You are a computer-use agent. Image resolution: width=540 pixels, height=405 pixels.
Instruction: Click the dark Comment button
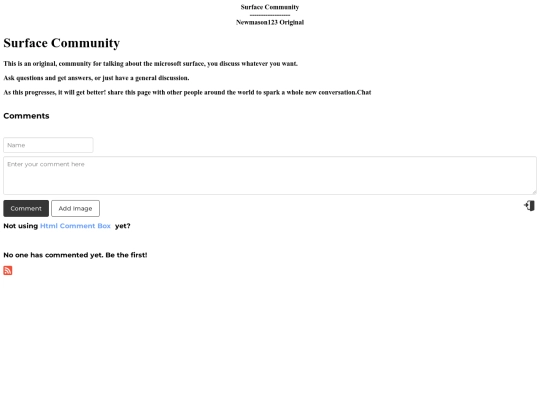(x=26, y=208)
